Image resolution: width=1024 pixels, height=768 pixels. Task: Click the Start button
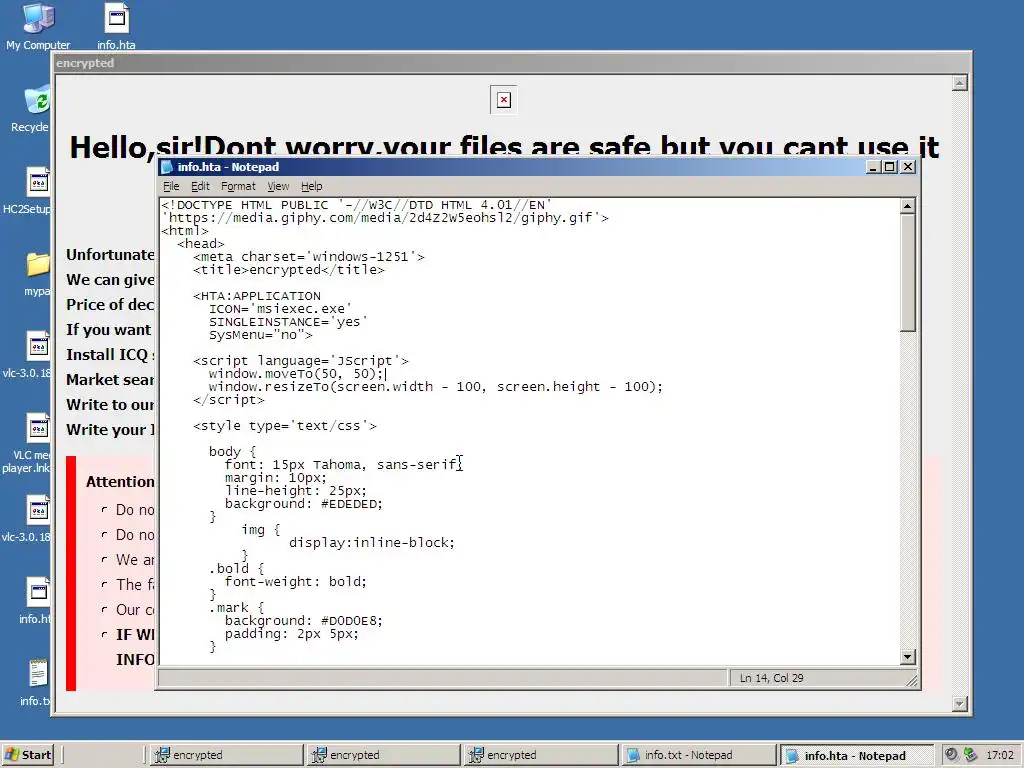pyautogui.click(x=27, y=755)
